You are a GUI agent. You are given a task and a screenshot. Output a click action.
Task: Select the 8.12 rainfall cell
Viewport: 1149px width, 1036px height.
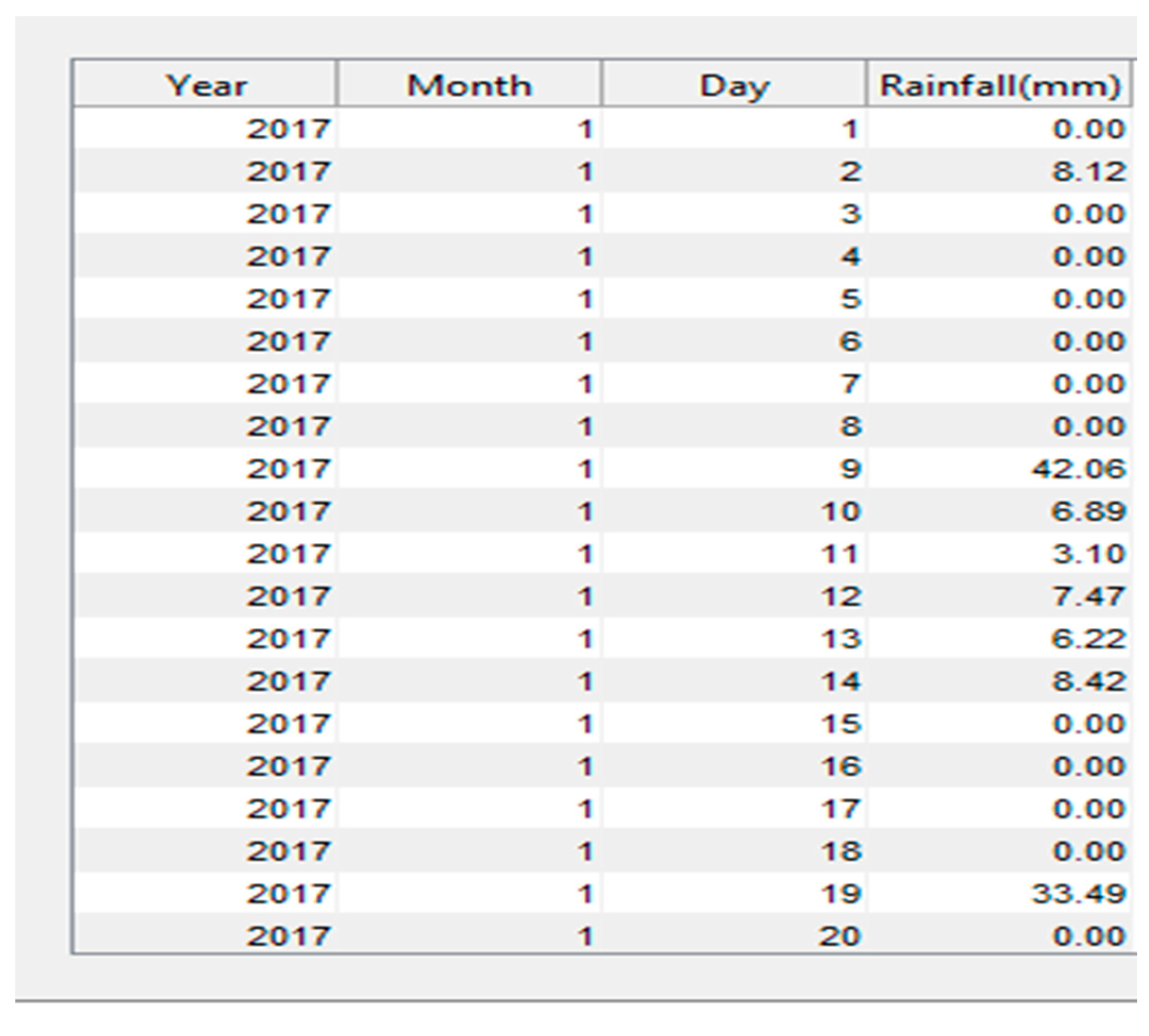(999, 171)
